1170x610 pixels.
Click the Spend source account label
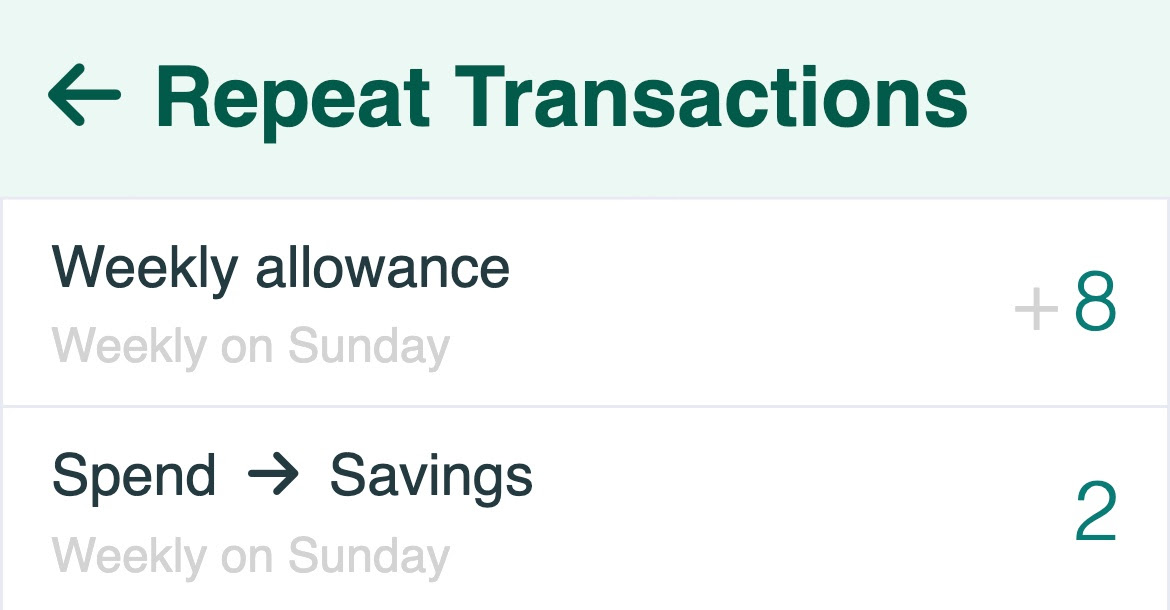coord(133,476)
